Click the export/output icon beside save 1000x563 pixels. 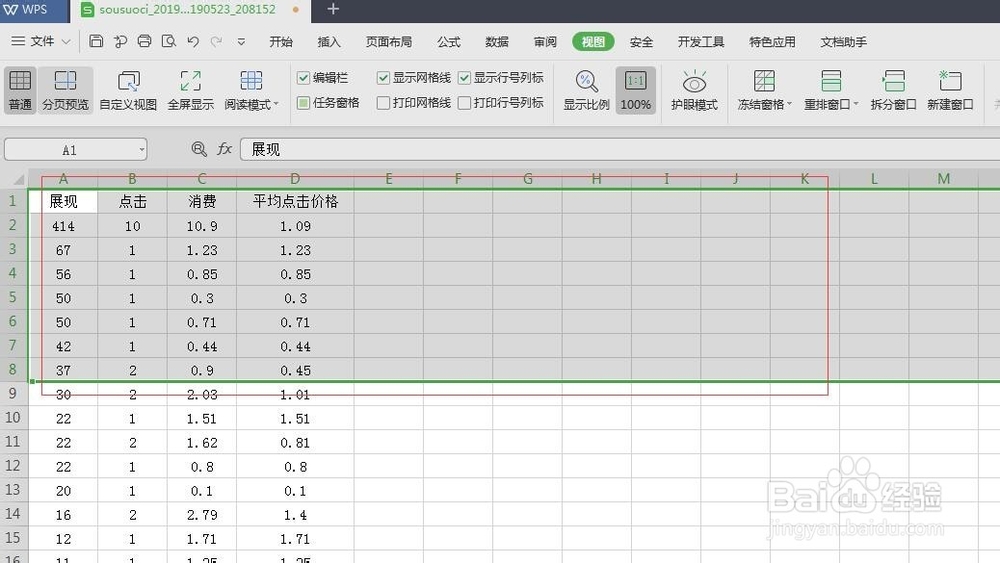[x=120, y=41]
